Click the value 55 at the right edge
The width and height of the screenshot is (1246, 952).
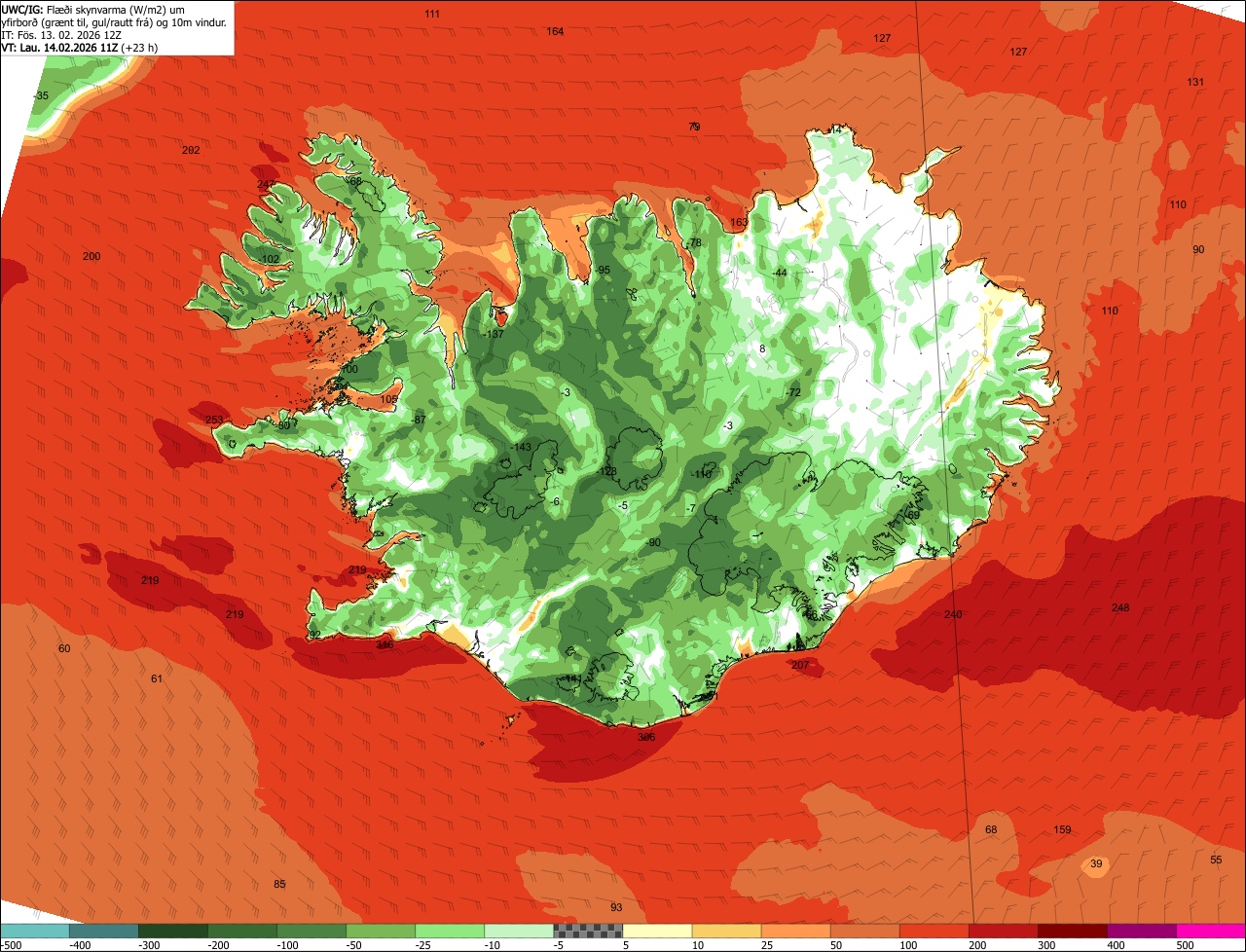[1216, 860]
